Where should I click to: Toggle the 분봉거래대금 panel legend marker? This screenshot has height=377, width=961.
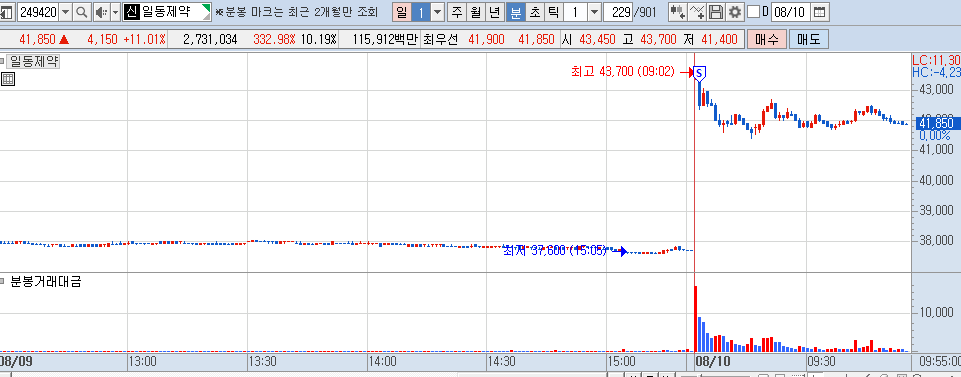click(x=2, y=281)
